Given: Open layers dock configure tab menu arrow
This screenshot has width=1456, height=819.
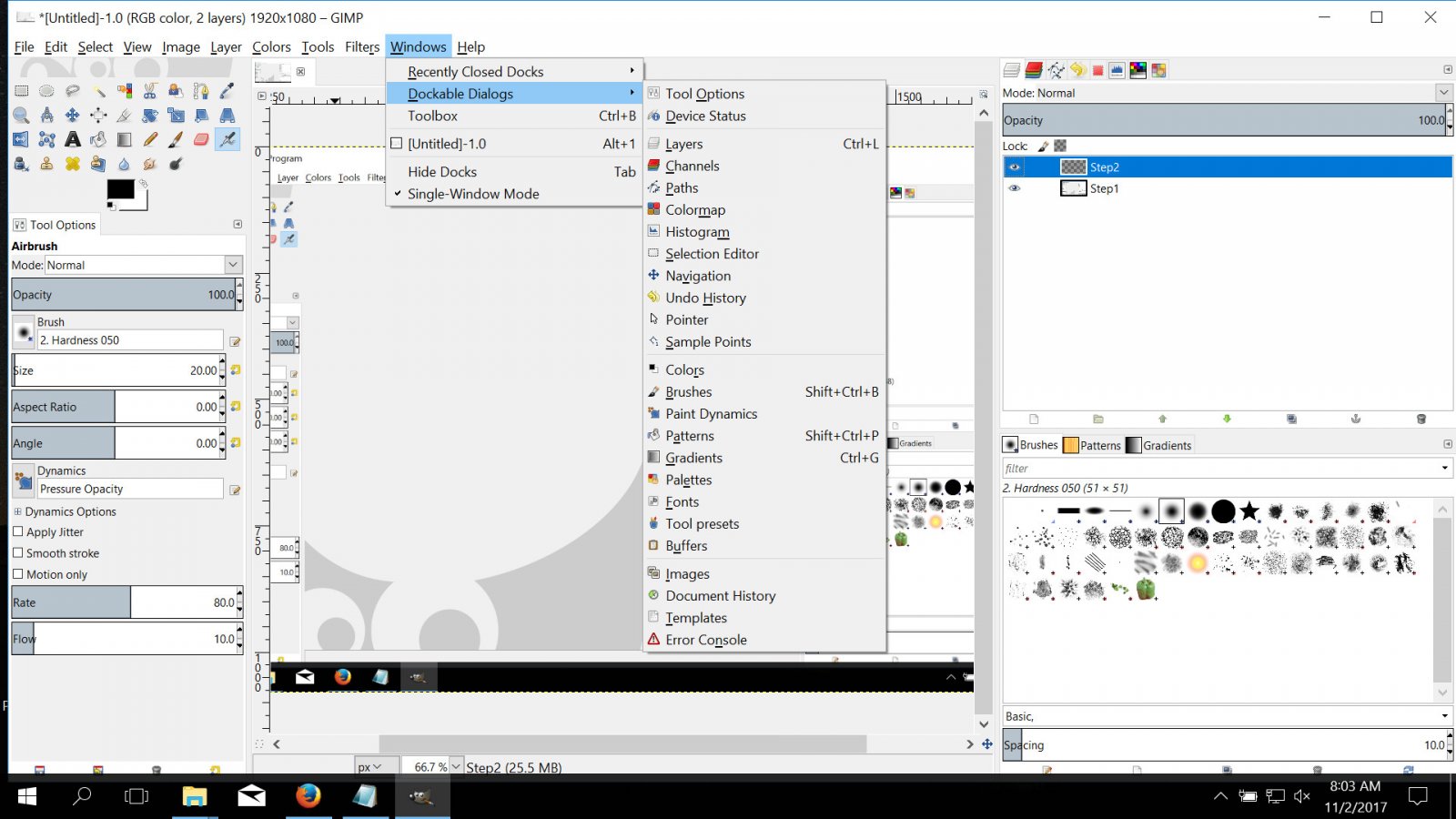Looking at the screenshot, I should 1447,70.
